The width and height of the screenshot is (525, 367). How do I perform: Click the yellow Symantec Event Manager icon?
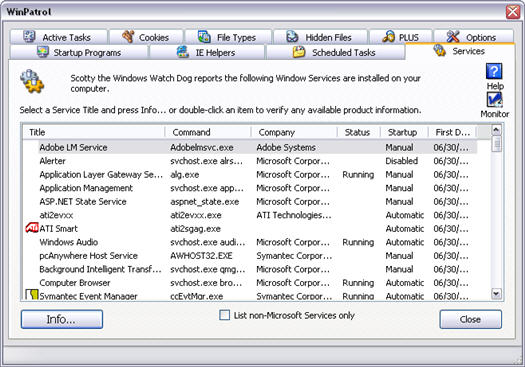[x=32, y=295]
